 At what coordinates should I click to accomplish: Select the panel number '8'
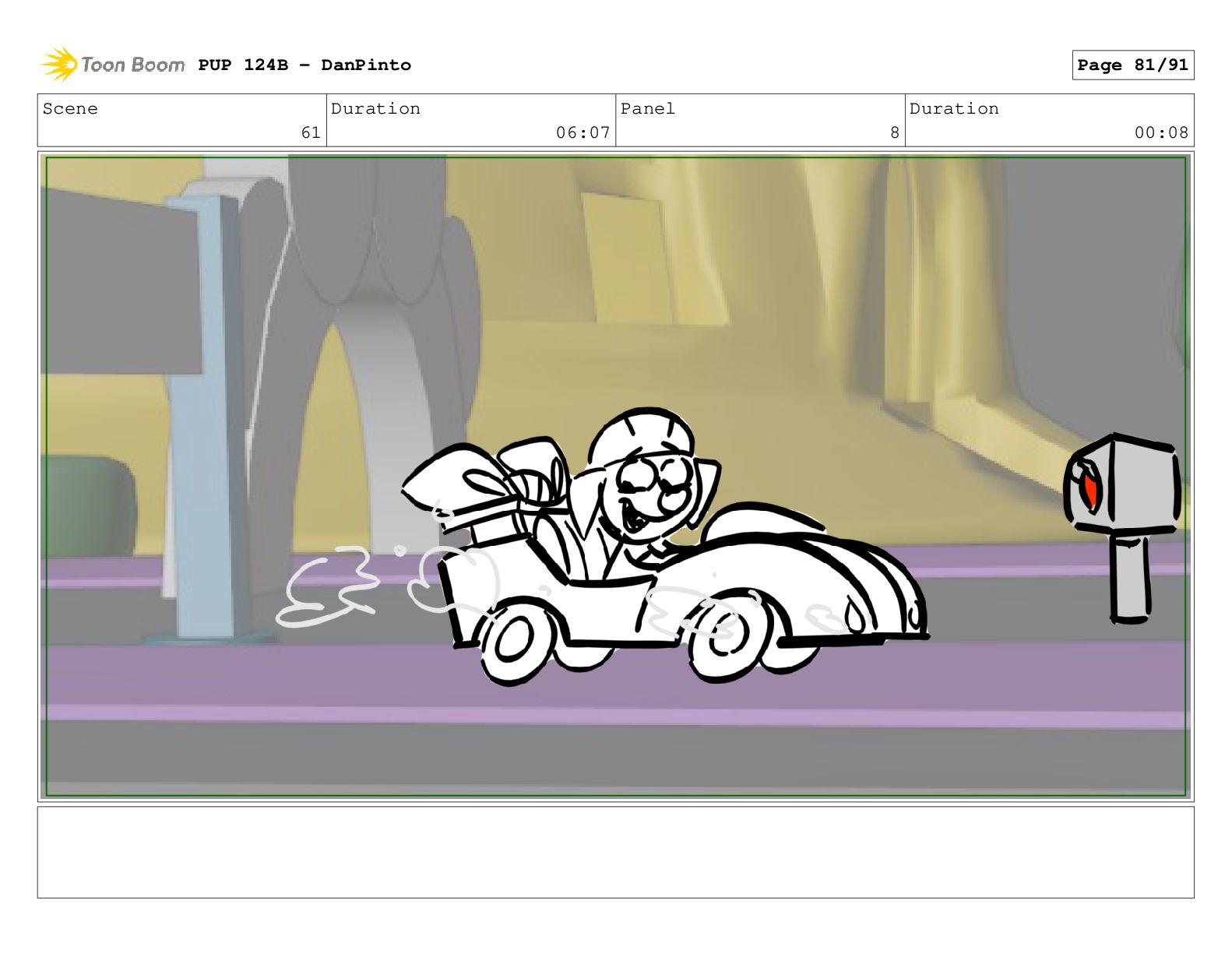click(x=895, y=132)
